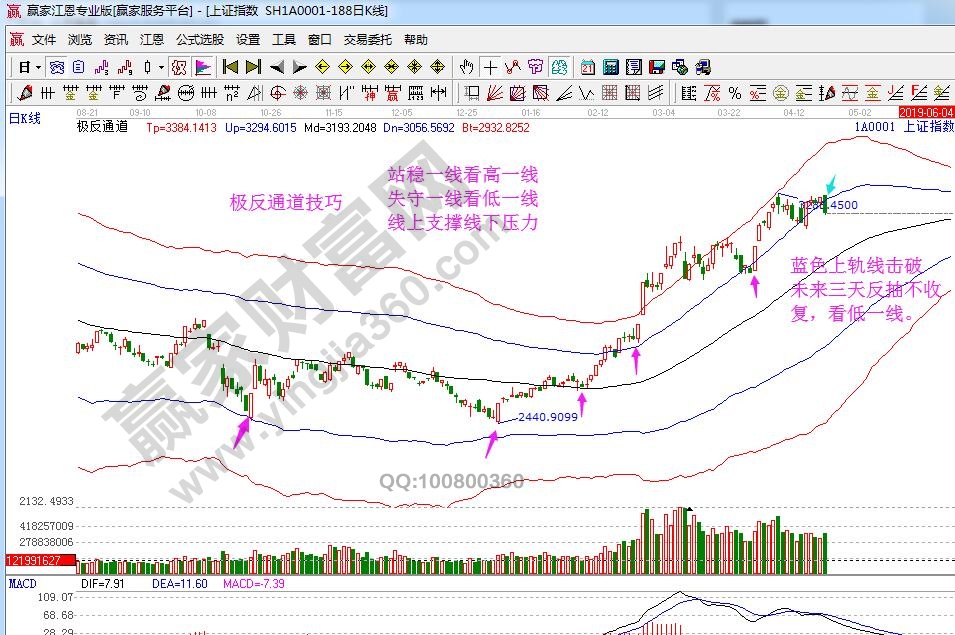Select the hand pan tool

pos(466,68)
